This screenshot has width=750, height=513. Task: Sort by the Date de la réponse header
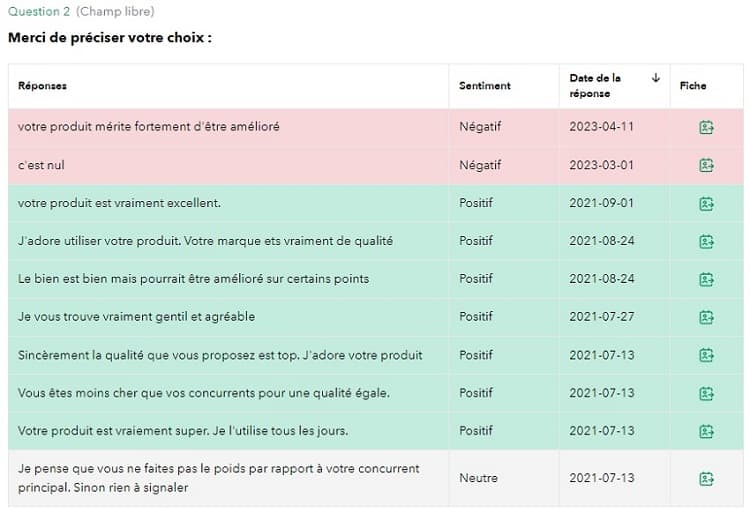(x=595, y=86)
